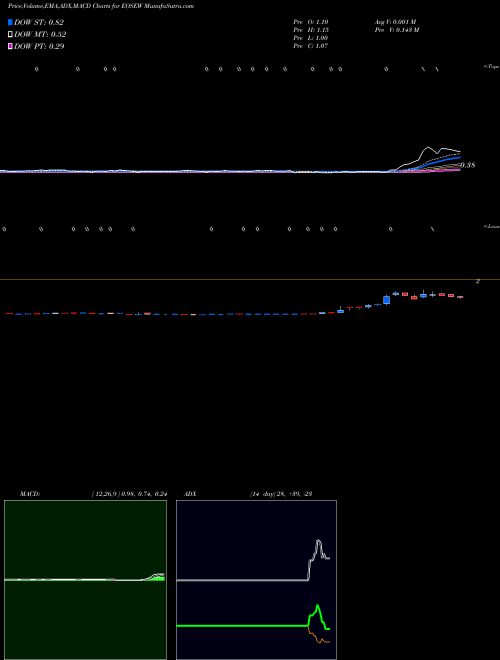Click the magenta DOW PT legend swatch
This screenshot has width=500, height=660.
click(x=10, y=46)
